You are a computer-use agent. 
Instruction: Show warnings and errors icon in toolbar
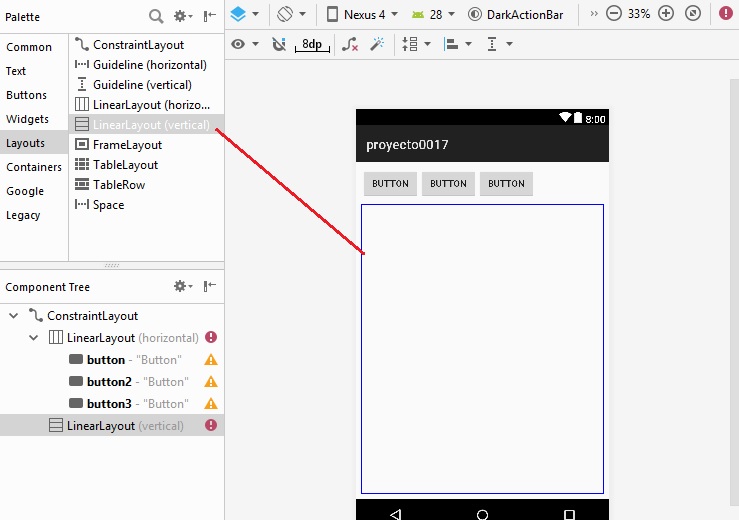click(725, 14)
